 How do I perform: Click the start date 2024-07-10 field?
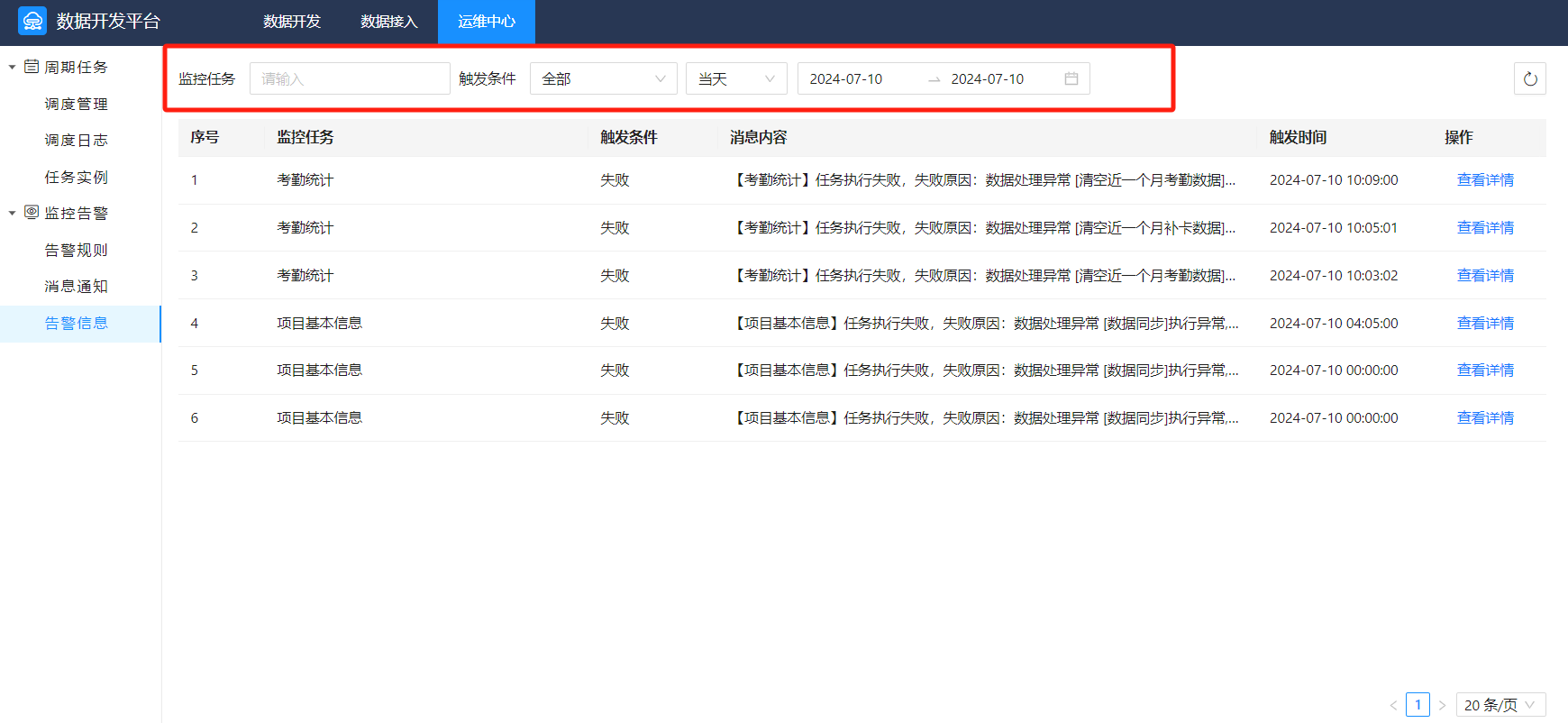[x=846, y=79]
